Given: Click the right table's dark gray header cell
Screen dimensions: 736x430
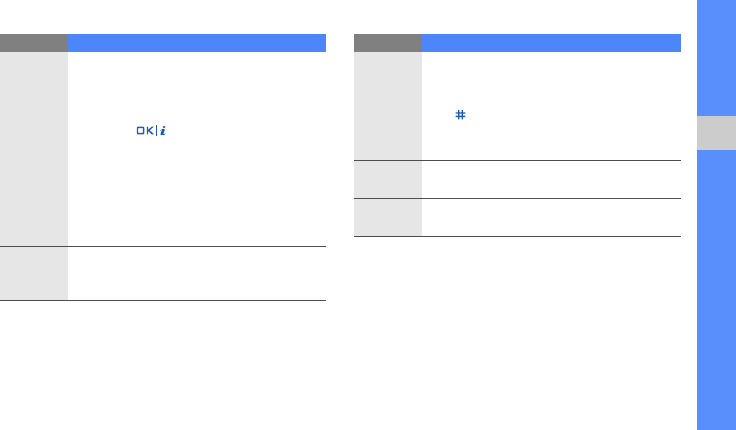Looking at the screenshot, I should (388, 43).
